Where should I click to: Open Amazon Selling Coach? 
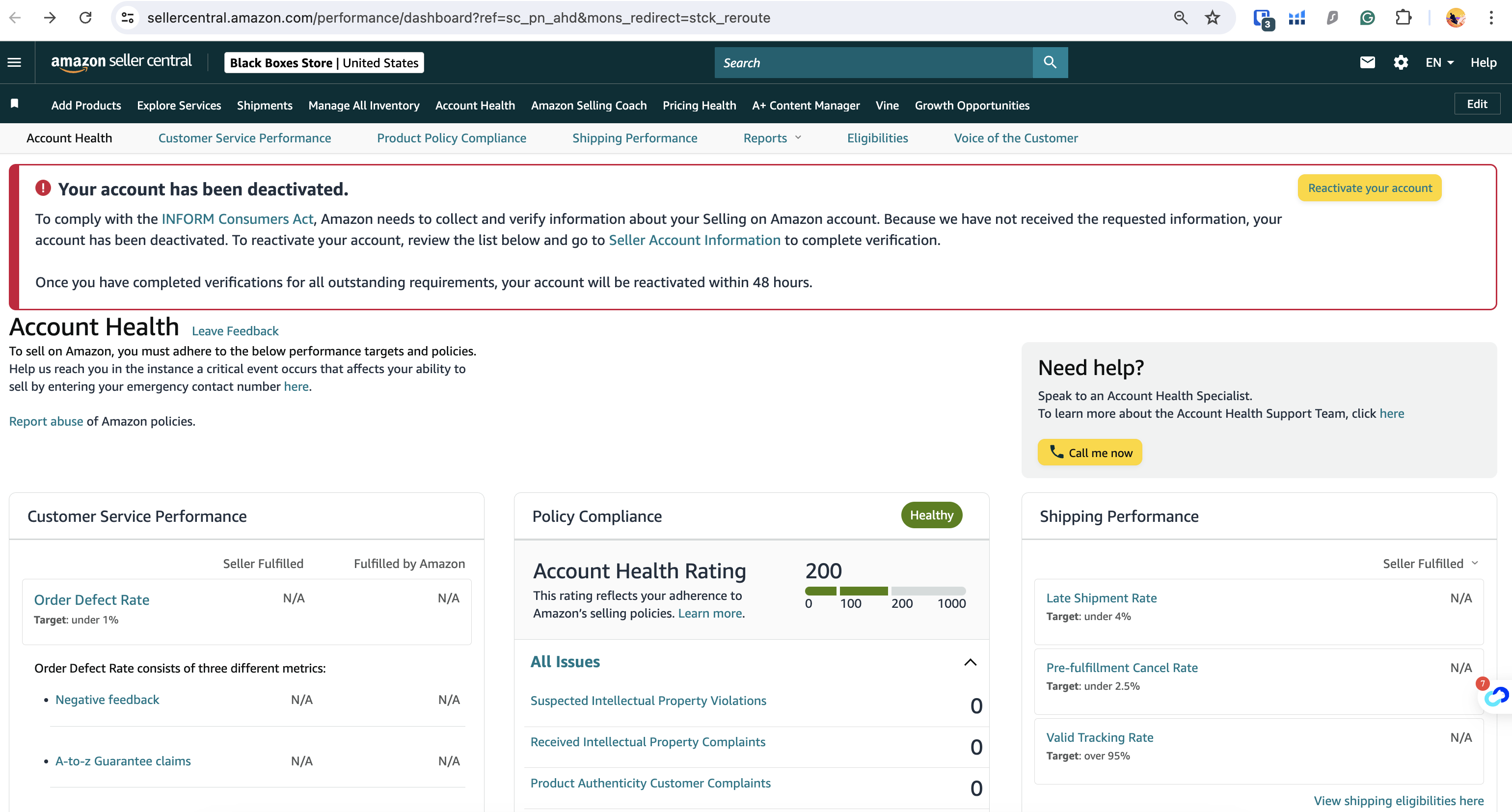[589, 105]
